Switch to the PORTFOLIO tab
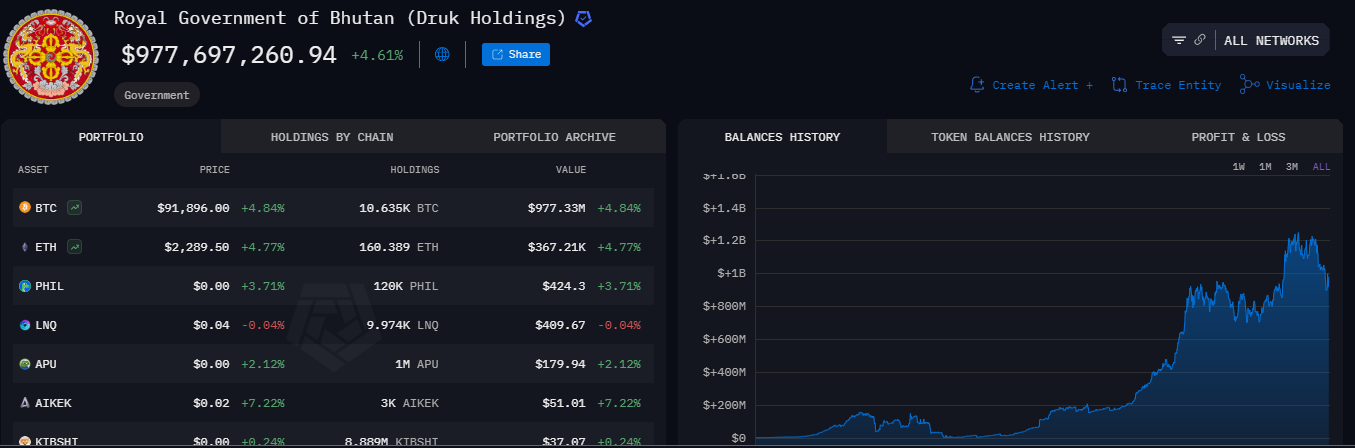This screenshot has height=448, width=1355. click(111, 137)
